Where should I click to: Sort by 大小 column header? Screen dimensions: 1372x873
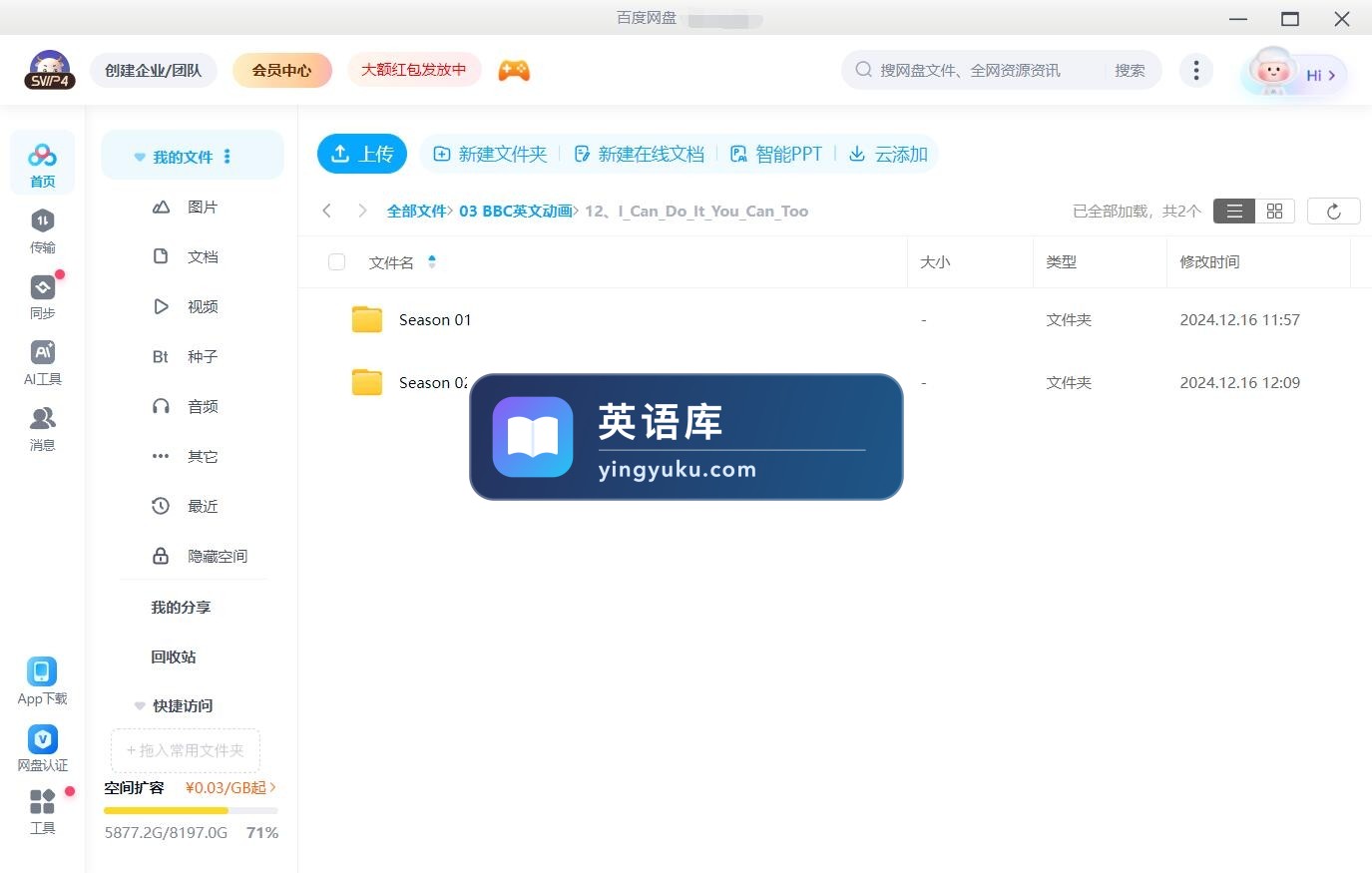[x=935, y=261]
